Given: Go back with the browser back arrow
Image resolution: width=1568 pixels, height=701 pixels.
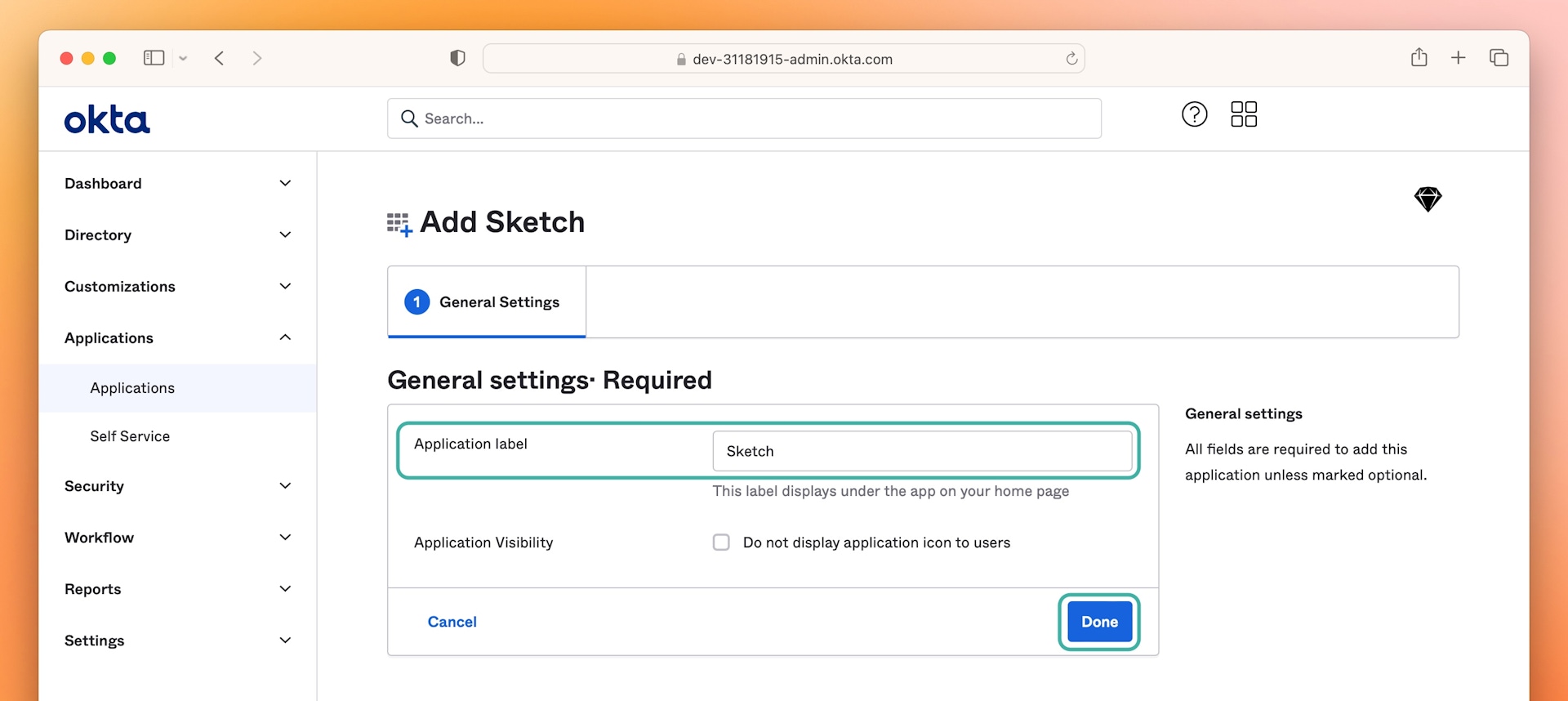Looking at the screenshot, I should 219,58.
